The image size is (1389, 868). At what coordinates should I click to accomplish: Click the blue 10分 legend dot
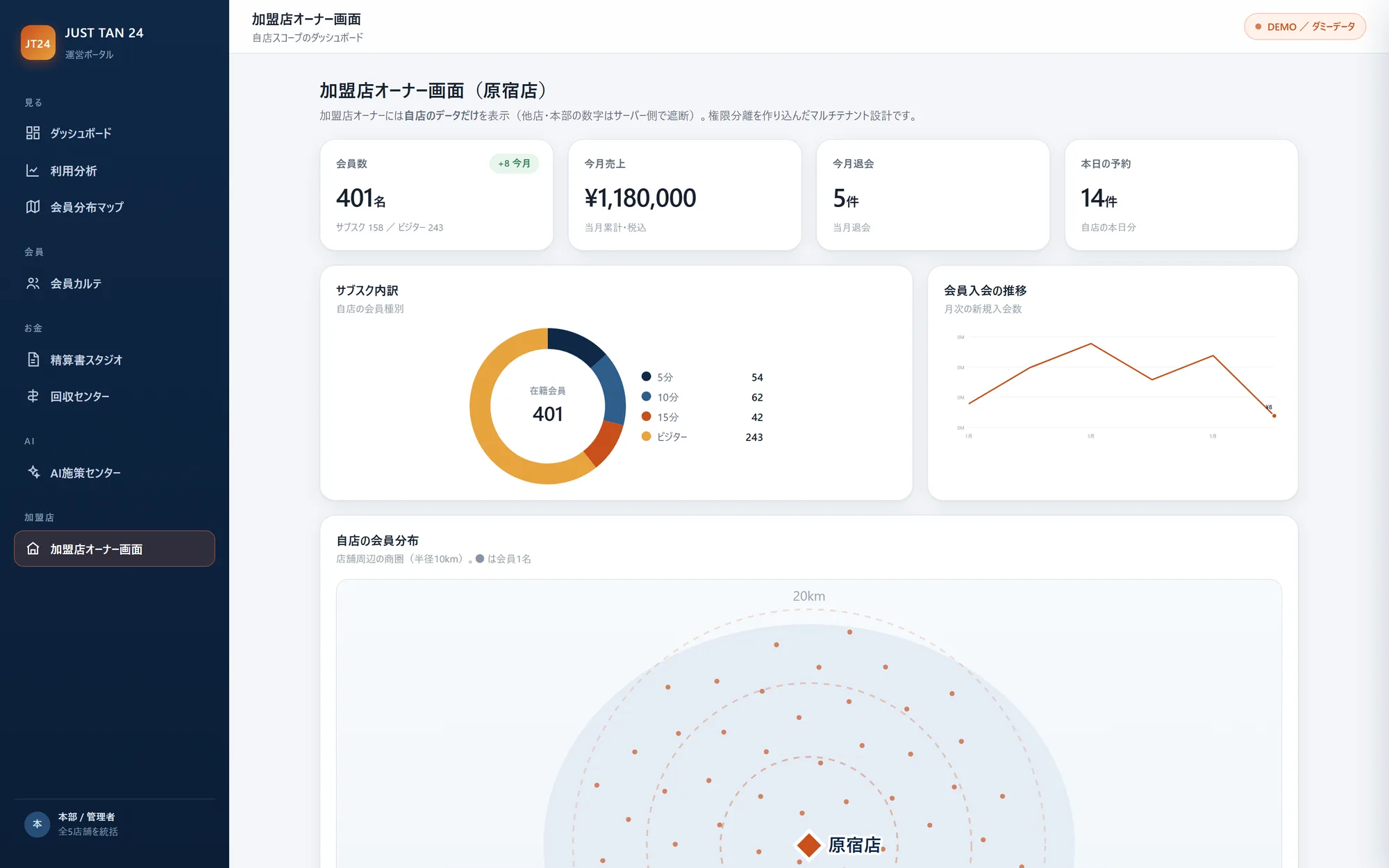[646, 397]
